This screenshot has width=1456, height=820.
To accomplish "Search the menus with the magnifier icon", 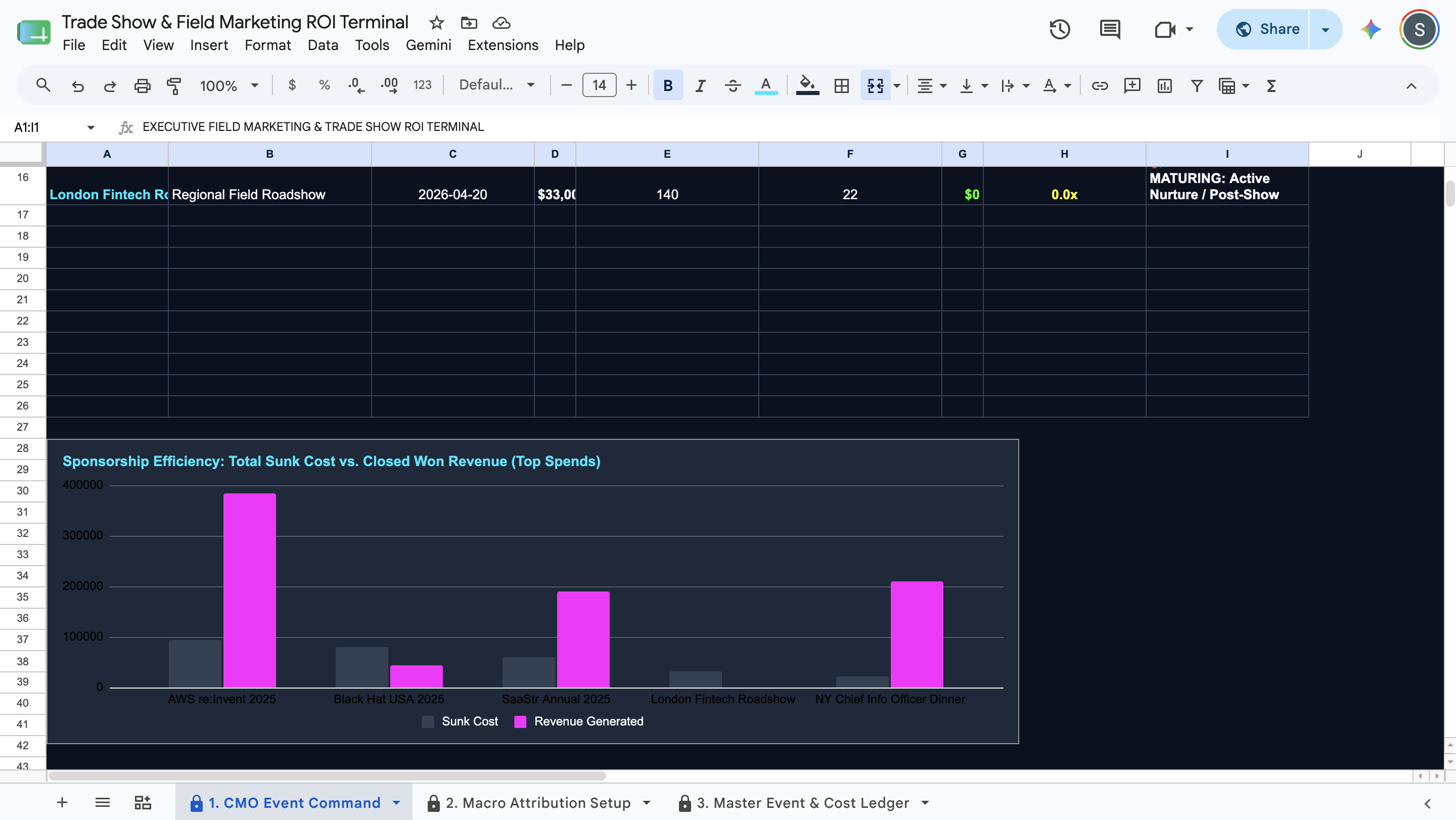I will 43,85.
